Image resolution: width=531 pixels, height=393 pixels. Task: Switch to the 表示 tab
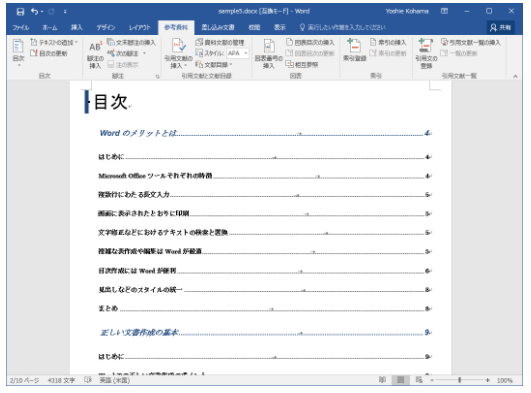pos(279,27)
